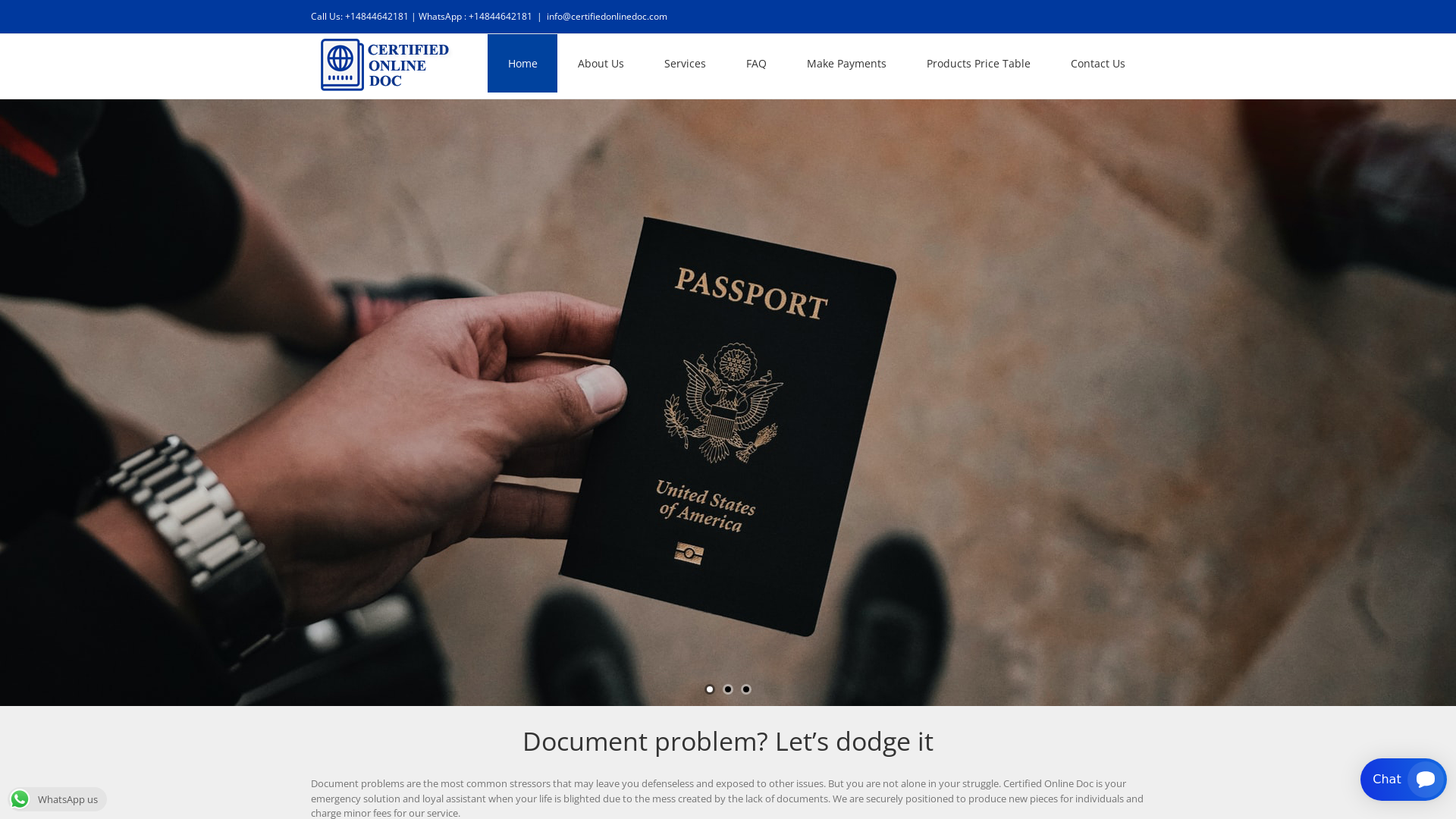The image size is (1456, 819).
Task: Click the WhatsApp icon in bottom left
Action: pyautogui.click(x=20, y=798)
